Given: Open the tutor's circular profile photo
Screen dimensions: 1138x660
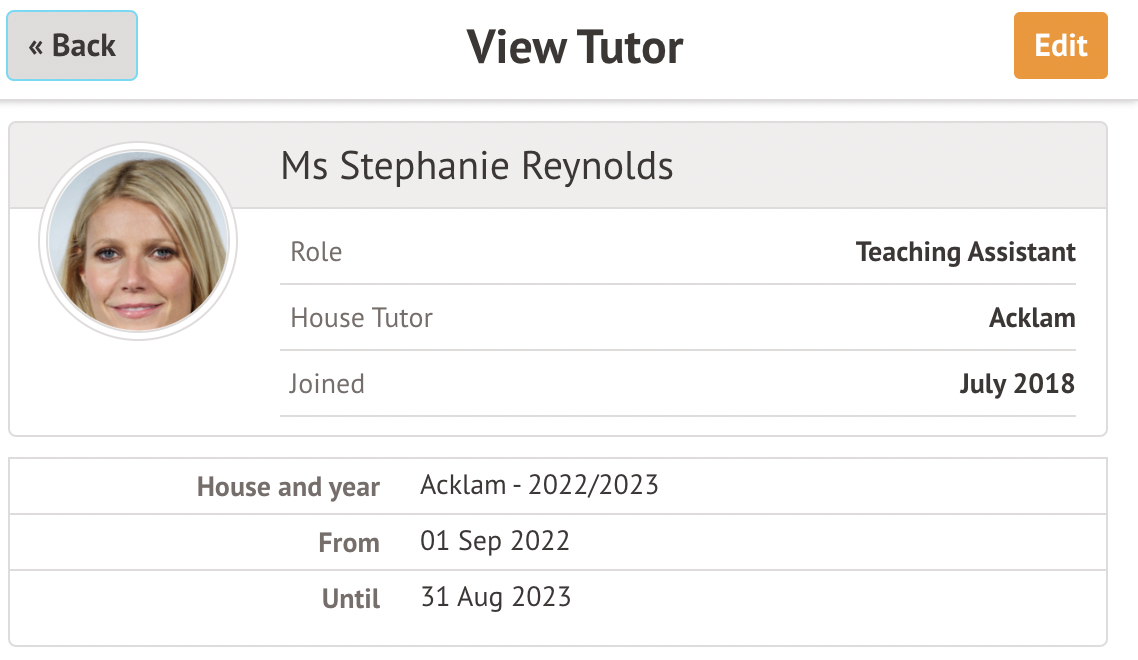Looking at the screenshot, I should [x=138, y=241].
